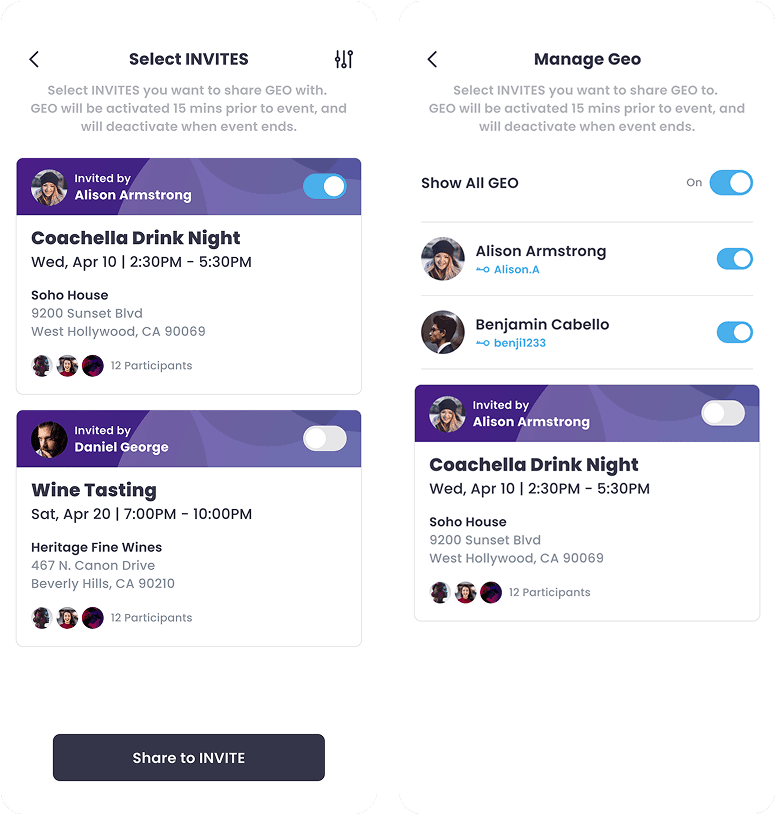Viewport: 775px width, 814px height.
Task: Click Alison Armstrong's avatar on Coachella invite card
Action: 49,187
